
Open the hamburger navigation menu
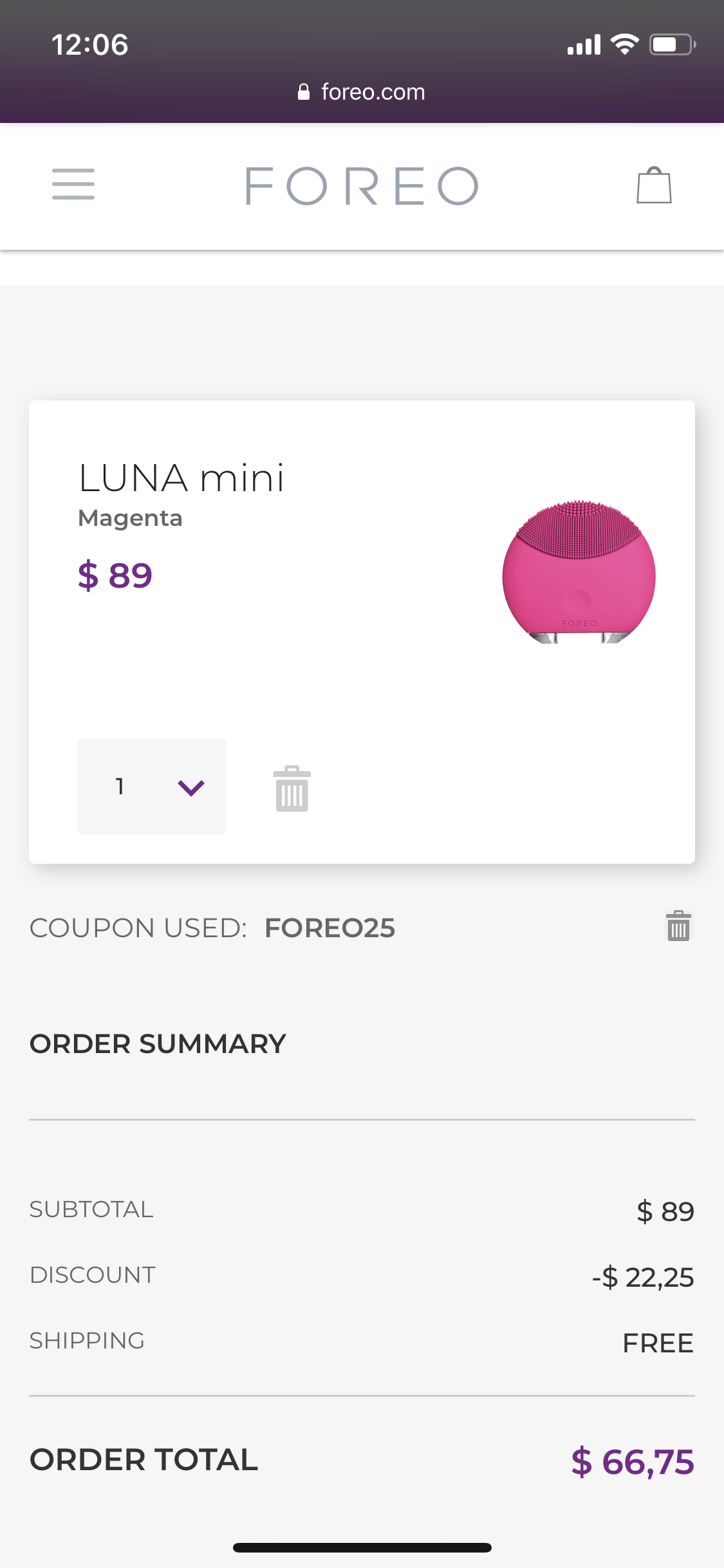coord(73,185)
